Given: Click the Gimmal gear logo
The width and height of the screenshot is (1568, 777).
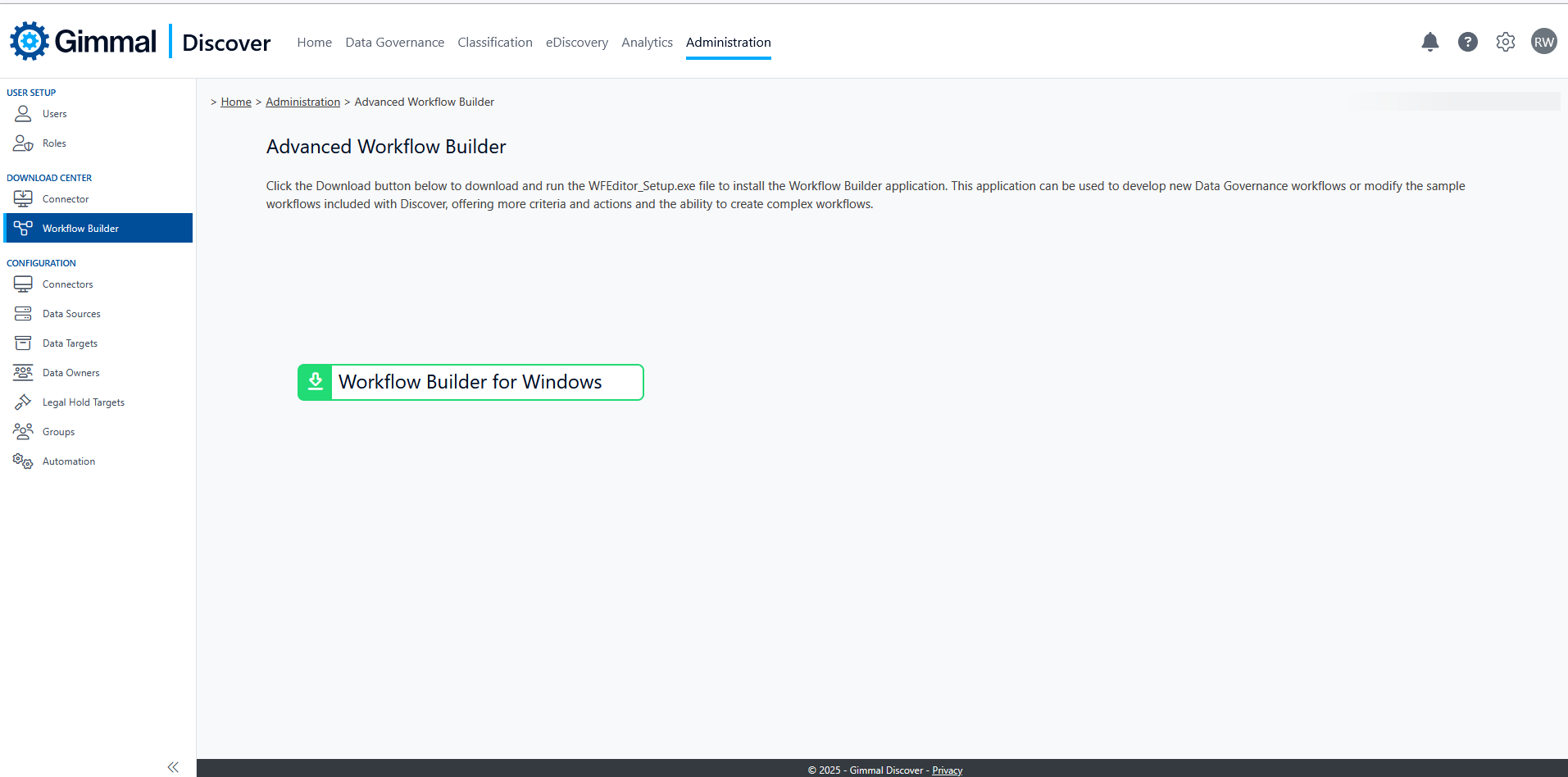Looking at the screenshot, I should (30, 41).
